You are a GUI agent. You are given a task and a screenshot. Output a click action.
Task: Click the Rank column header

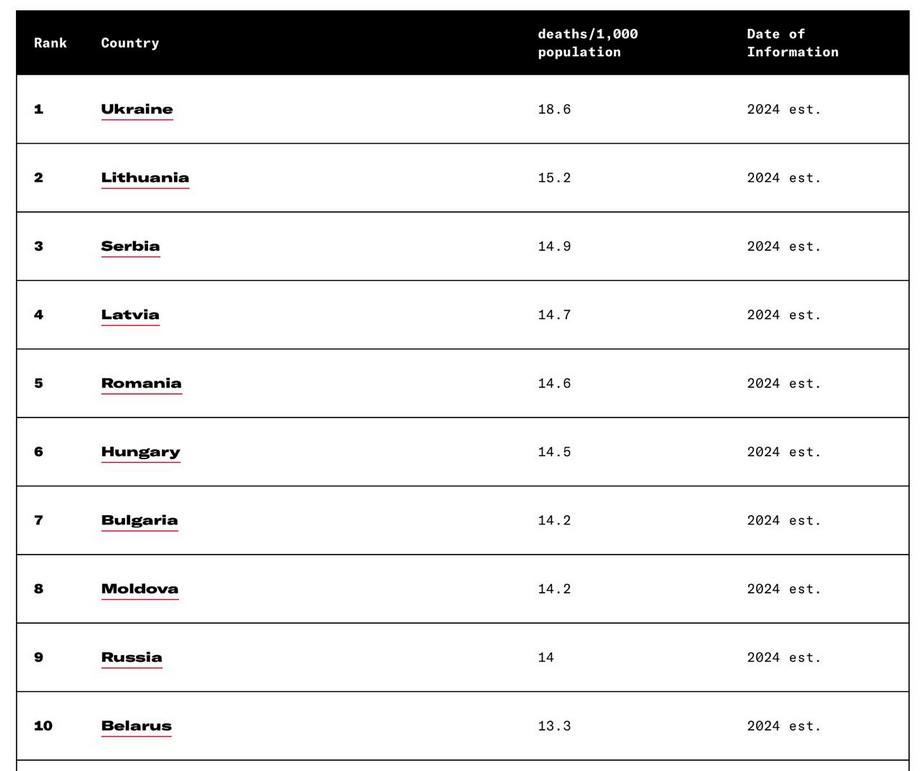point(50,43)
